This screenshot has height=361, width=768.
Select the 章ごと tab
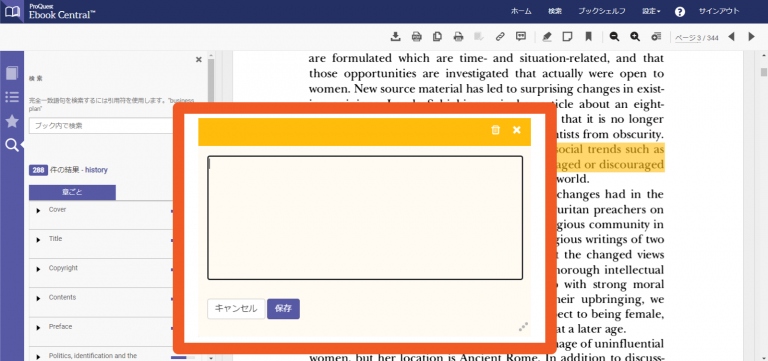click(x=72, y=193)
